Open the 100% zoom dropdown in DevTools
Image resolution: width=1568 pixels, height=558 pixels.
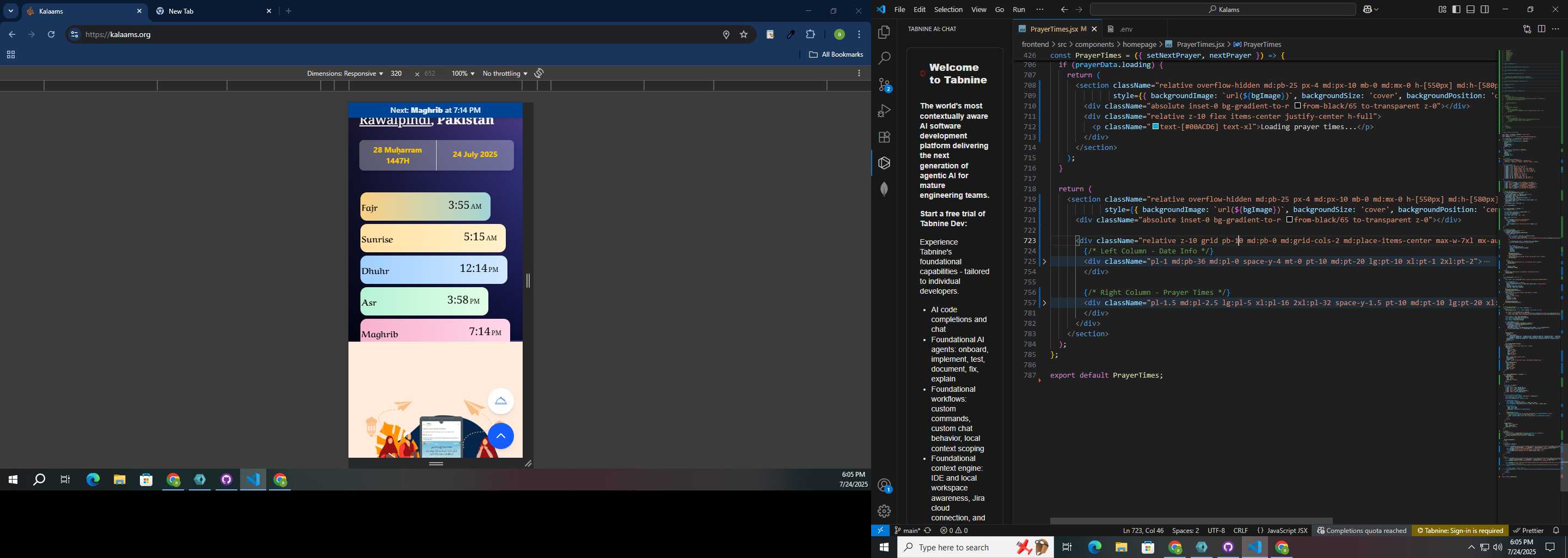point(463,73)
